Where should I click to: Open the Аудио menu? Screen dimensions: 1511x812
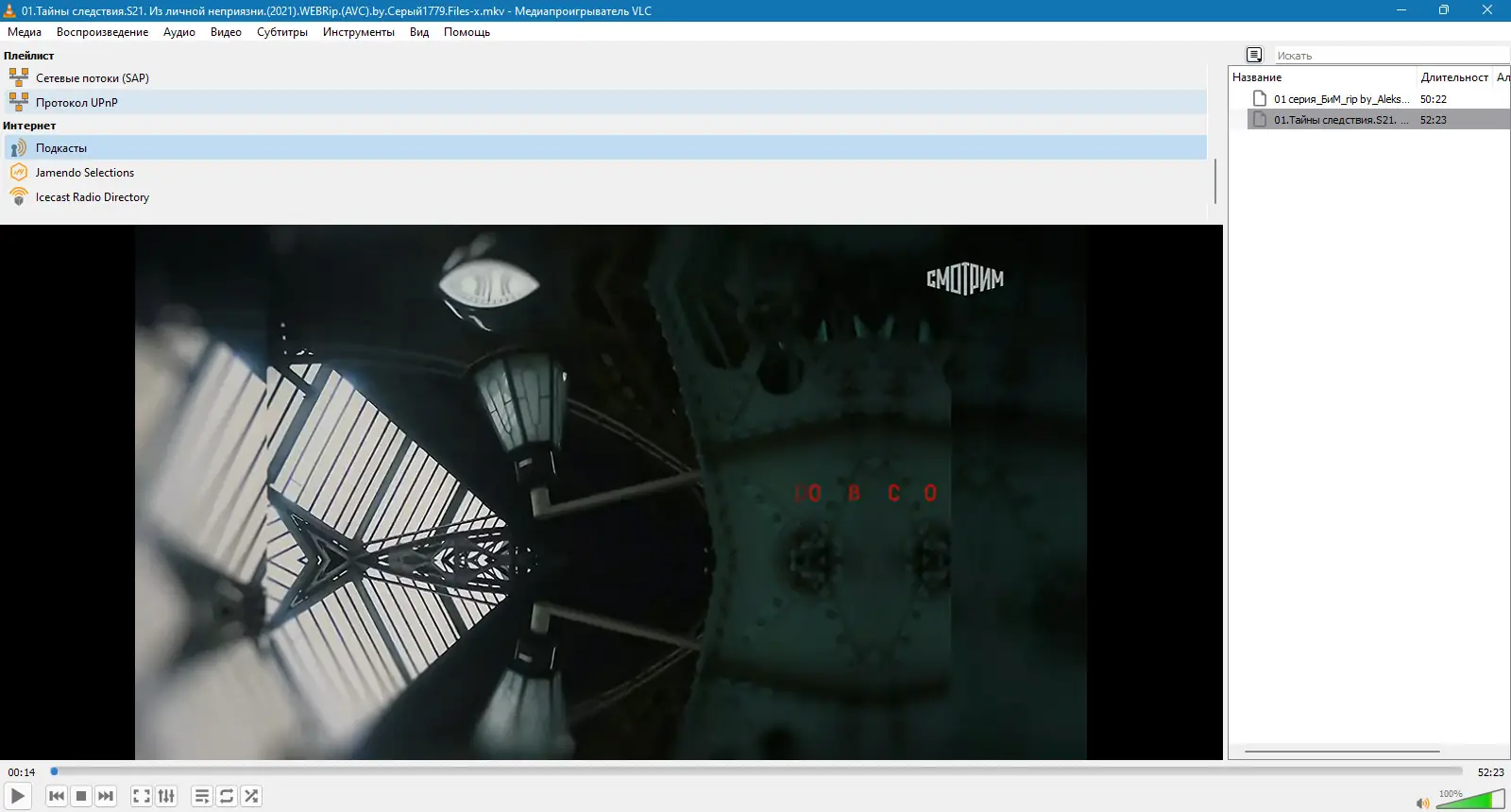click(x=179, y=32)
